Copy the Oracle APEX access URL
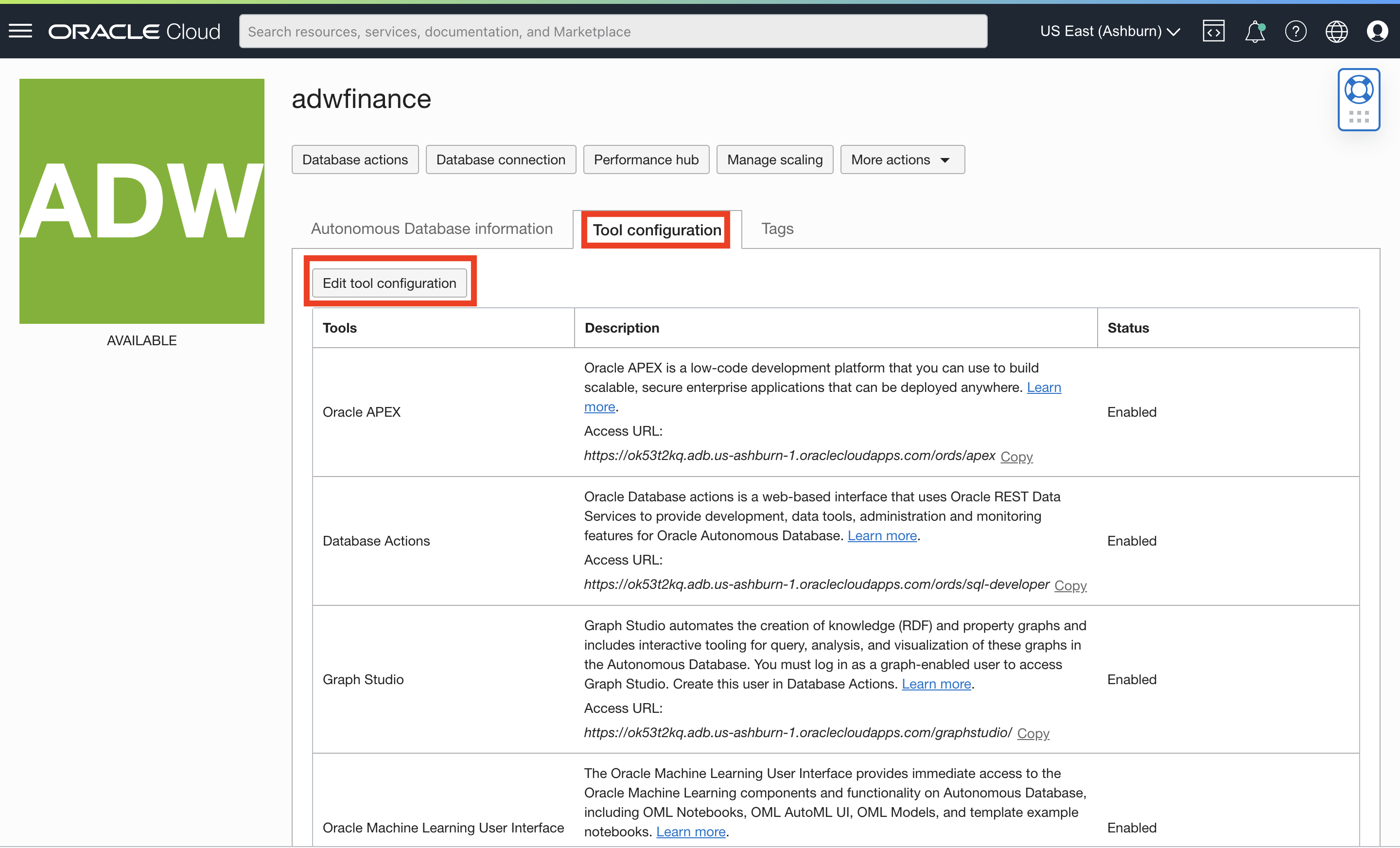1400x848 pixels. click(1016, 457)
